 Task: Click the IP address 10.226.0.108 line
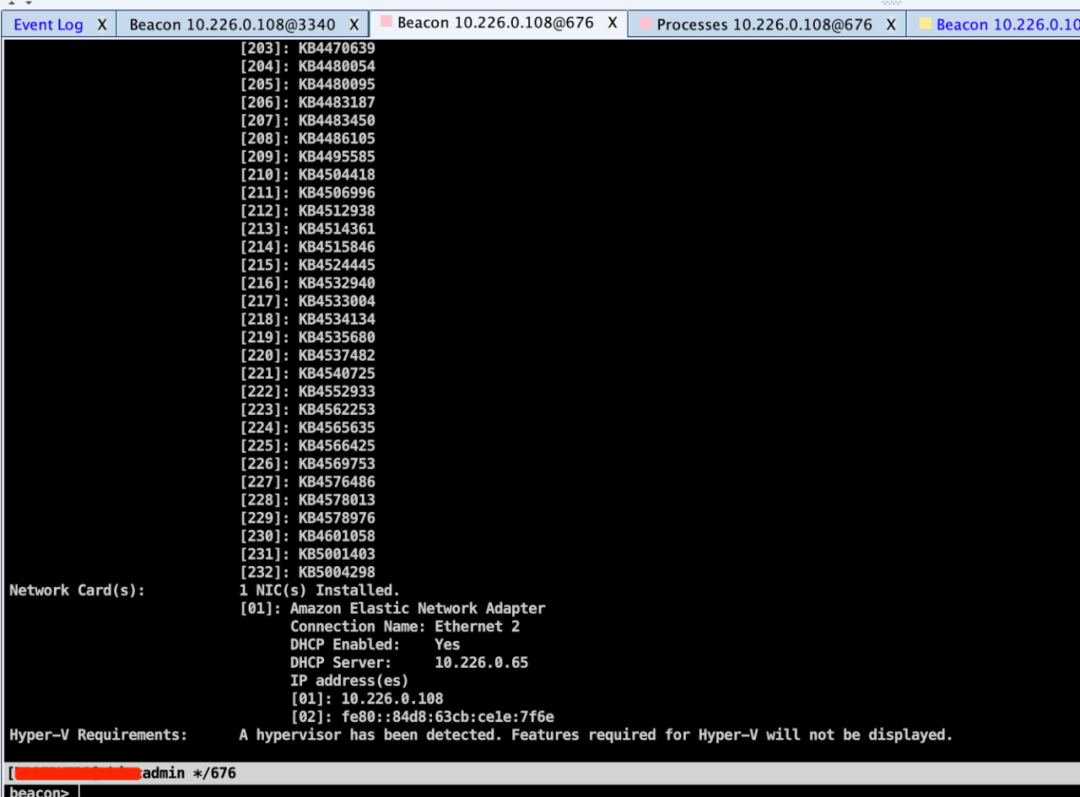click(391, 698)
